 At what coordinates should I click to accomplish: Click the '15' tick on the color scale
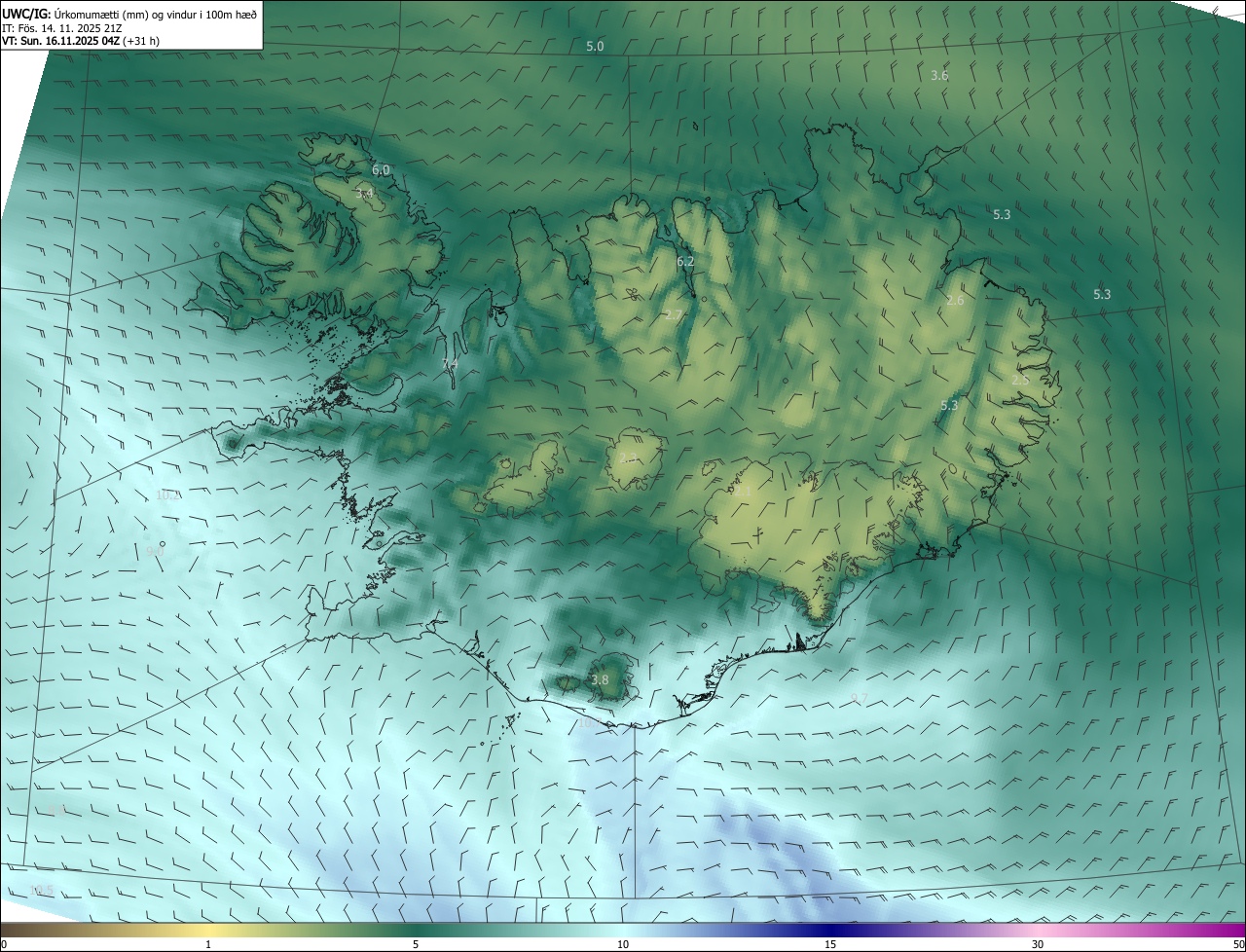pyautogui.click(x=830, y=944)
